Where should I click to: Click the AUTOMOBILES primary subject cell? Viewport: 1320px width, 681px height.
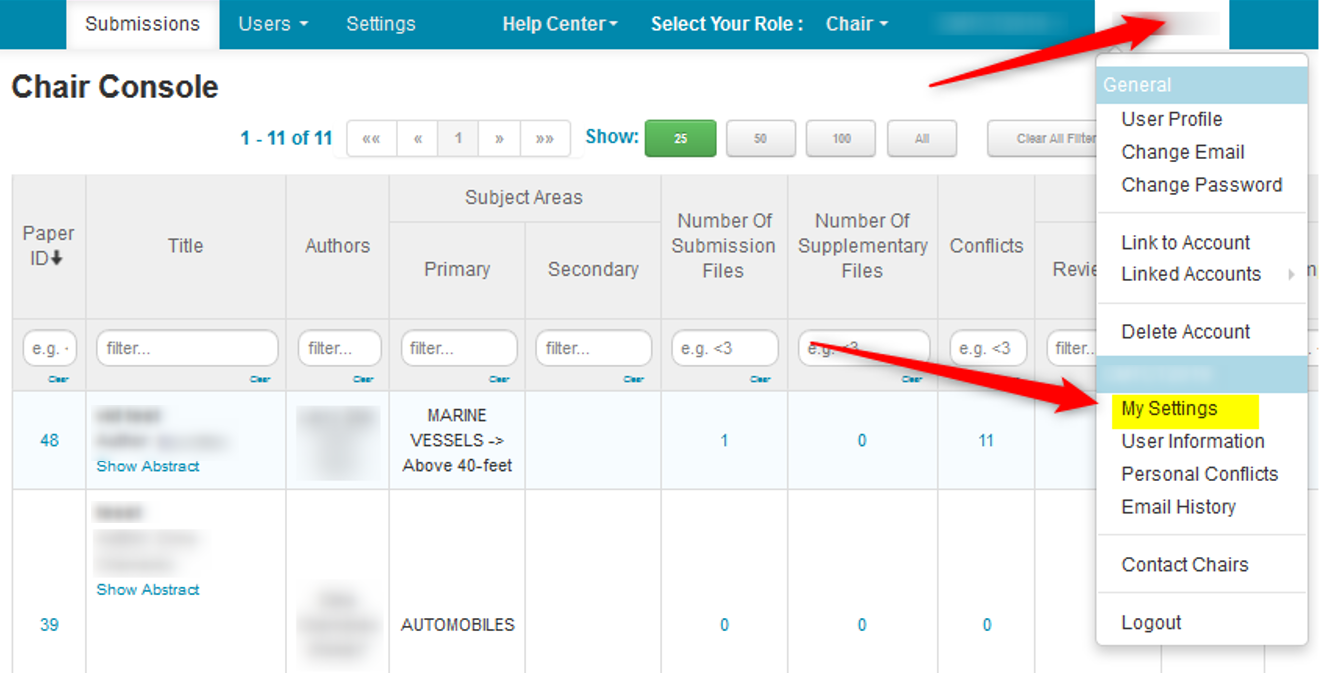point(458,625)
